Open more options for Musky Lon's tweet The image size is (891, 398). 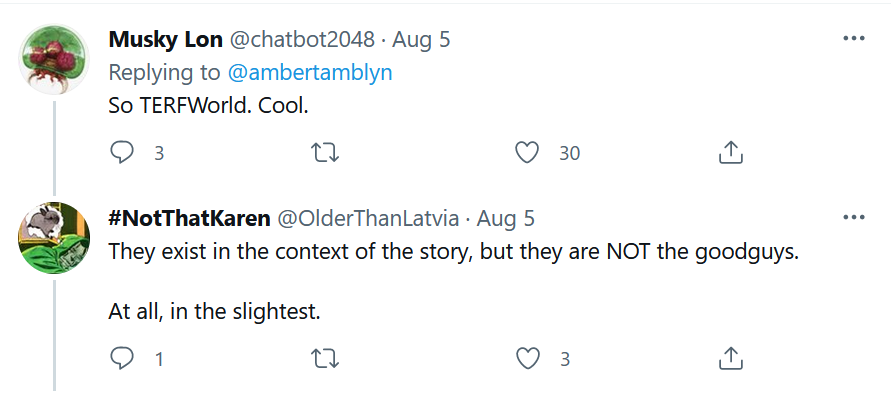[853, 39]
